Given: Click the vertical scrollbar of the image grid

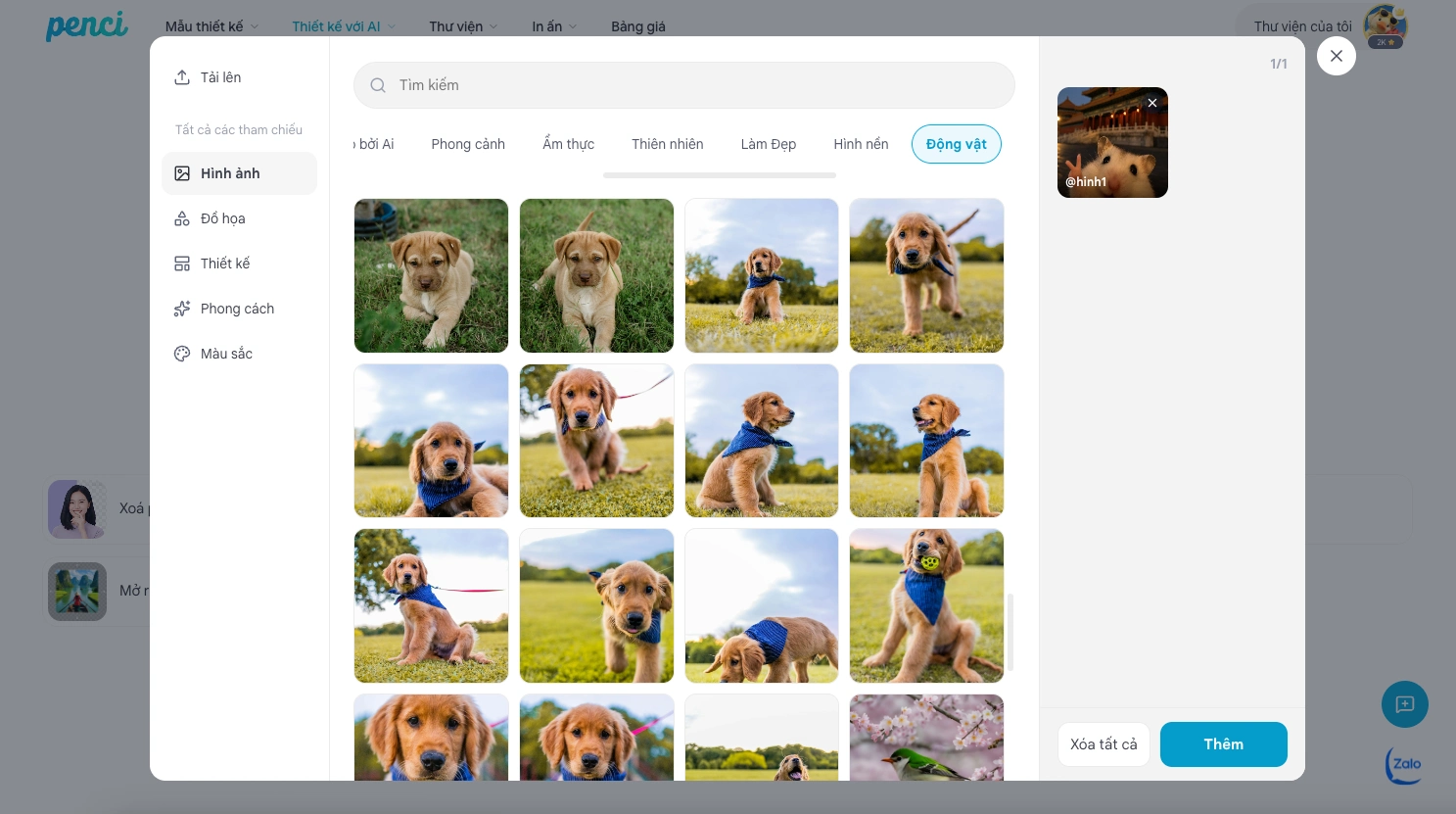Looking at the screenshot, I should click(1010, 632).
